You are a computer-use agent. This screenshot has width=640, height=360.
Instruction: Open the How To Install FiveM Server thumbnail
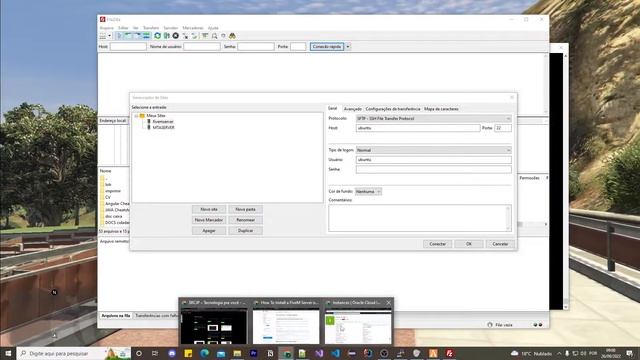[286, 322]
